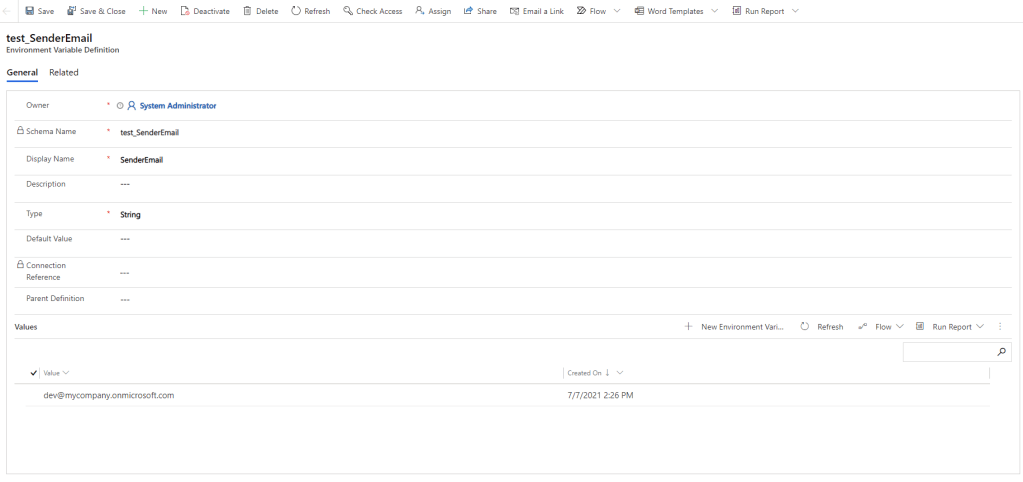Switch to the Related tab
This screenshot has width=1023, height=482.
pos(64,73)
